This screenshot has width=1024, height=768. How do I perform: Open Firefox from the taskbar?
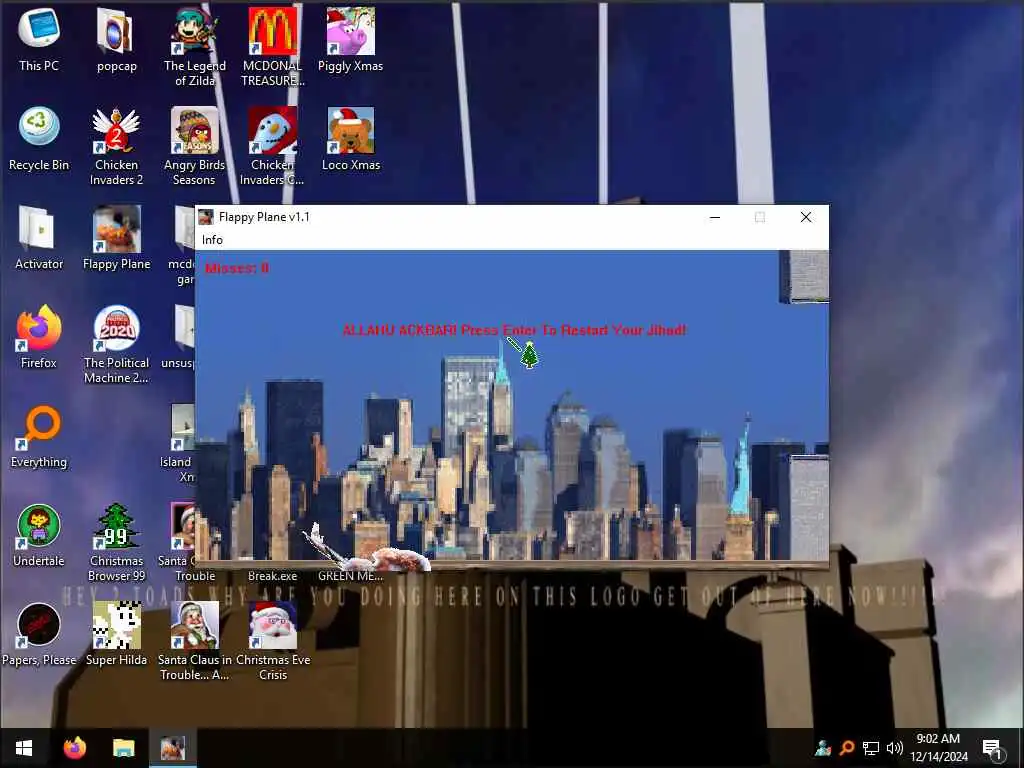coord(74,748)
